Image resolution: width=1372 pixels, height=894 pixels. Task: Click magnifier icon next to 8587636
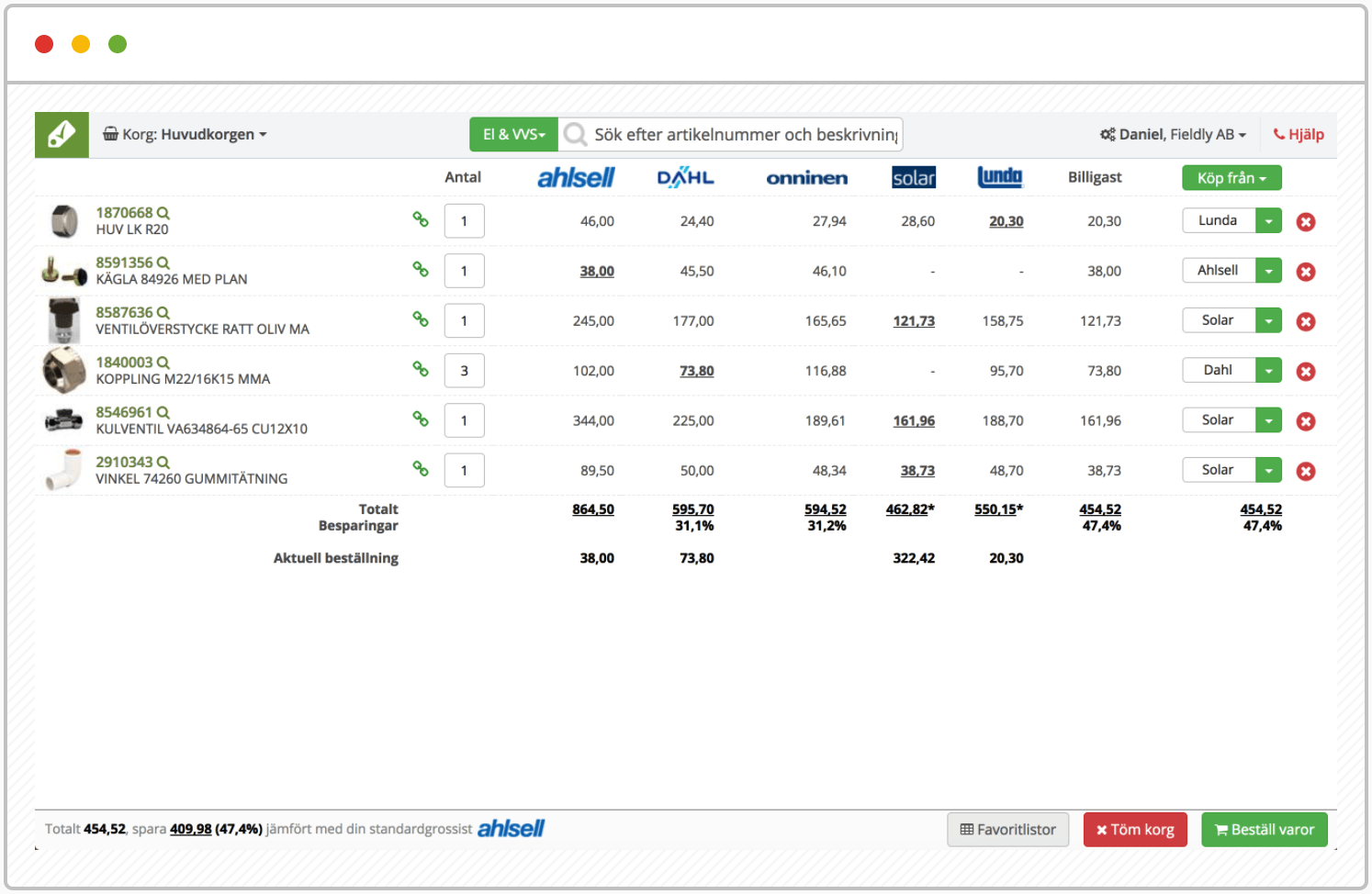[x=163, y=313]
